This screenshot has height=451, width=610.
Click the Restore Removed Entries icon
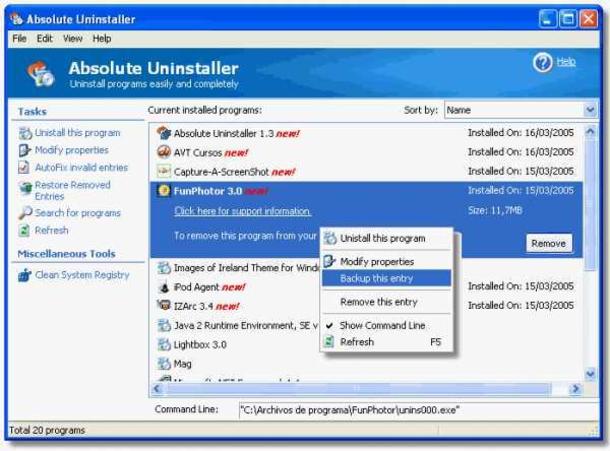(25, 188)
